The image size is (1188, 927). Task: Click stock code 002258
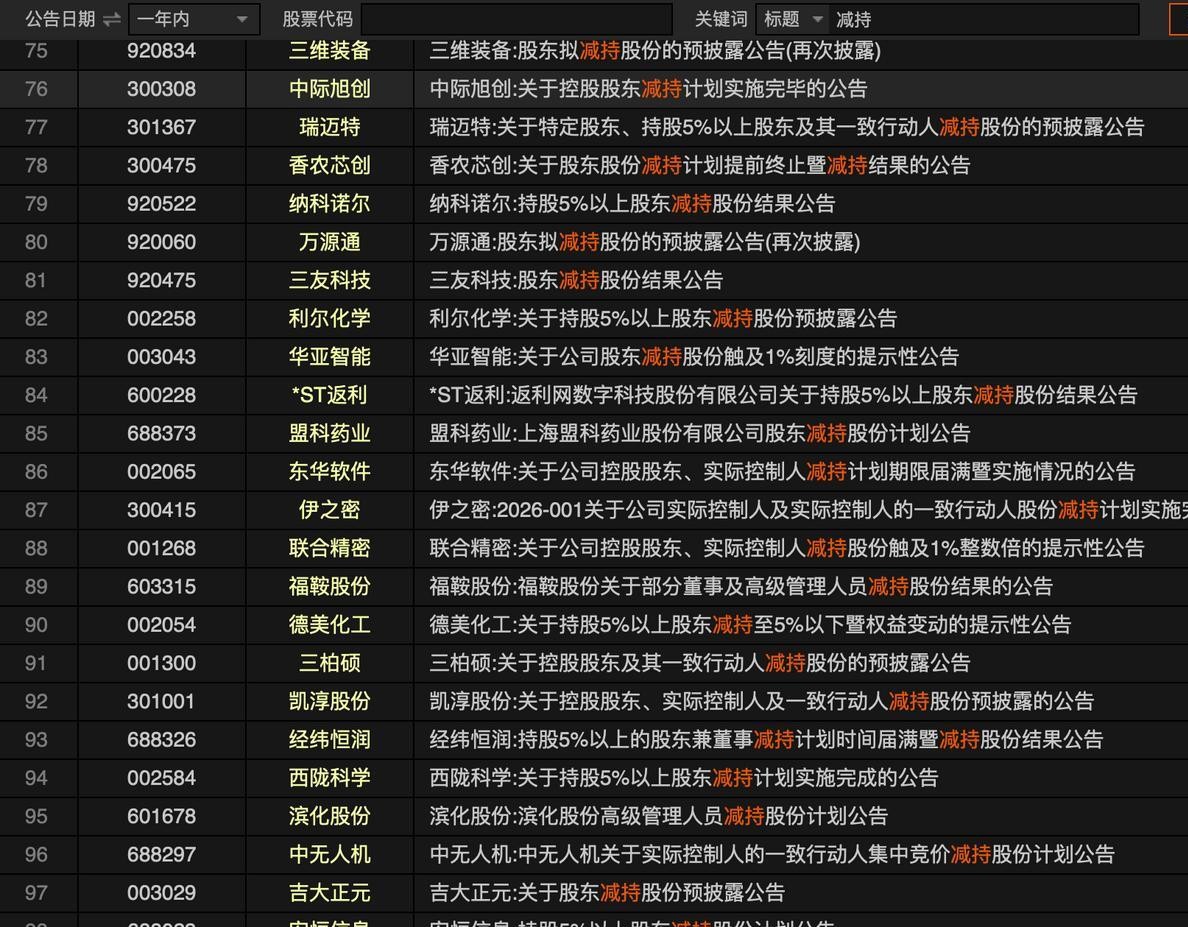point(161,318)
